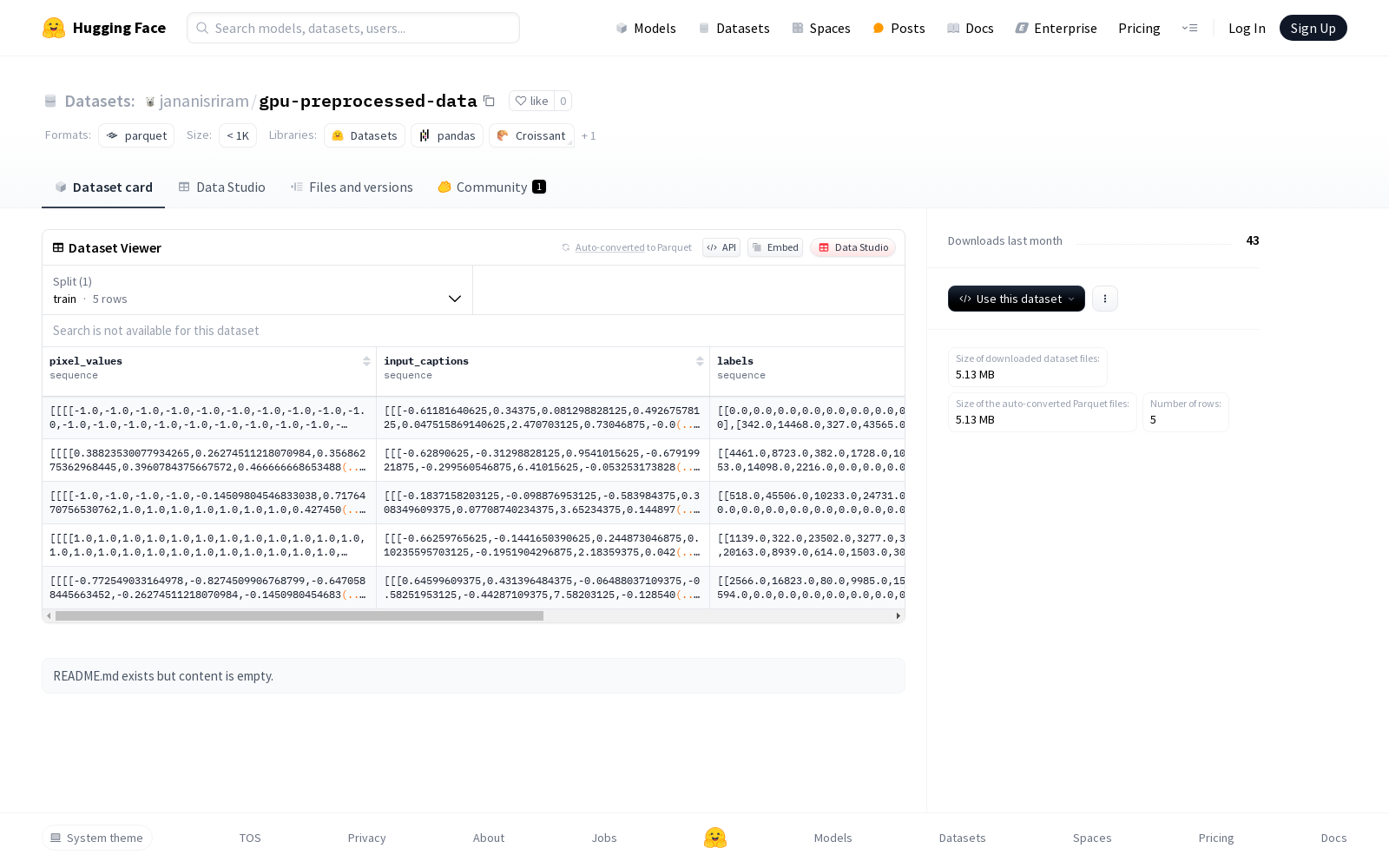Open the footer Jobs link
This screenshot has width=1389, height=868.
[604, 838]
